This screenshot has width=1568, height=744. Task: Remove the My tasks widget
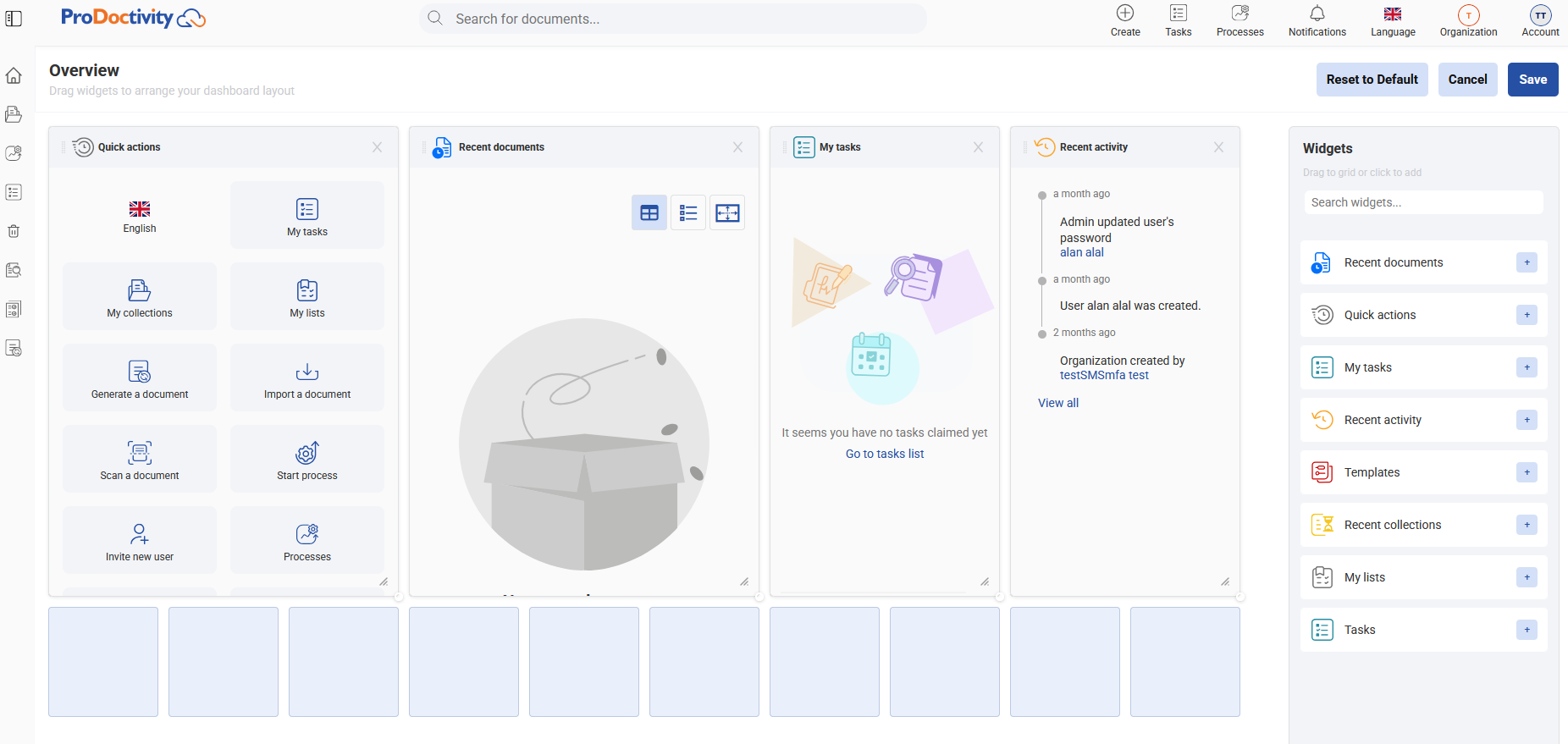click(x=978, y=147)
